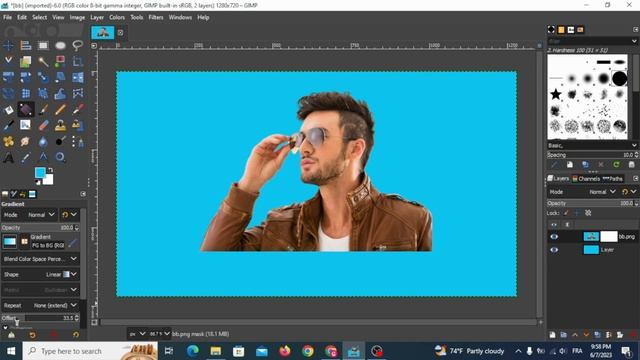Adjust the gradient Offset slider
This screenshot has width=640, height=360.
pyautogui.click(x=40, y=318)
